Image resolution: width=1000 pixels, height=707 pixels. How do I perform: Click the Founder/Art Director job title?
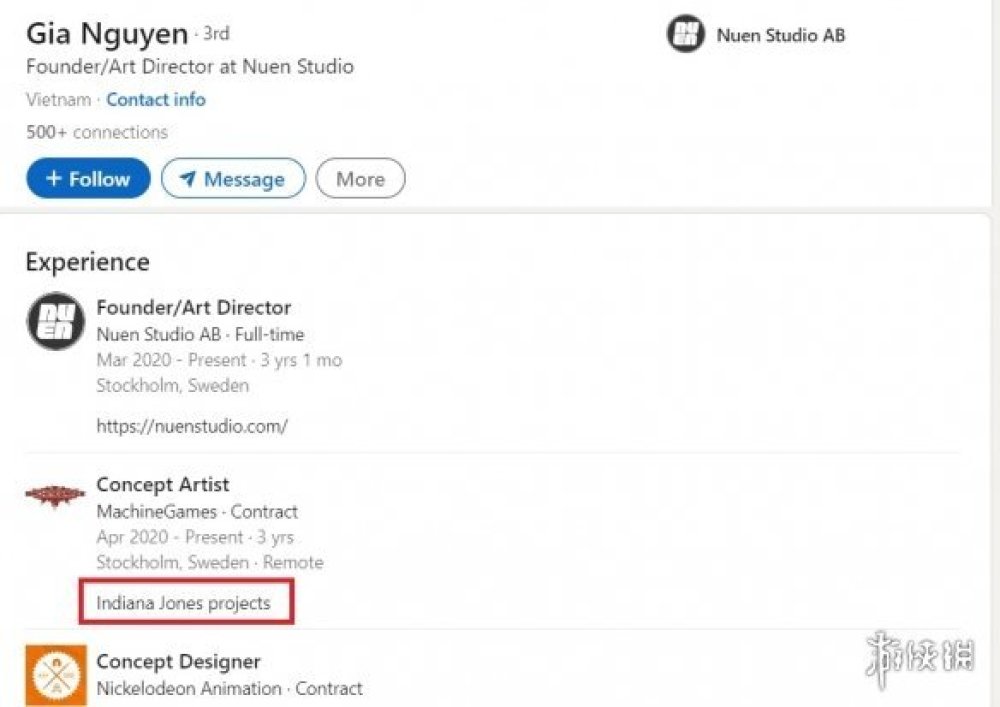(x=194, y=308)
